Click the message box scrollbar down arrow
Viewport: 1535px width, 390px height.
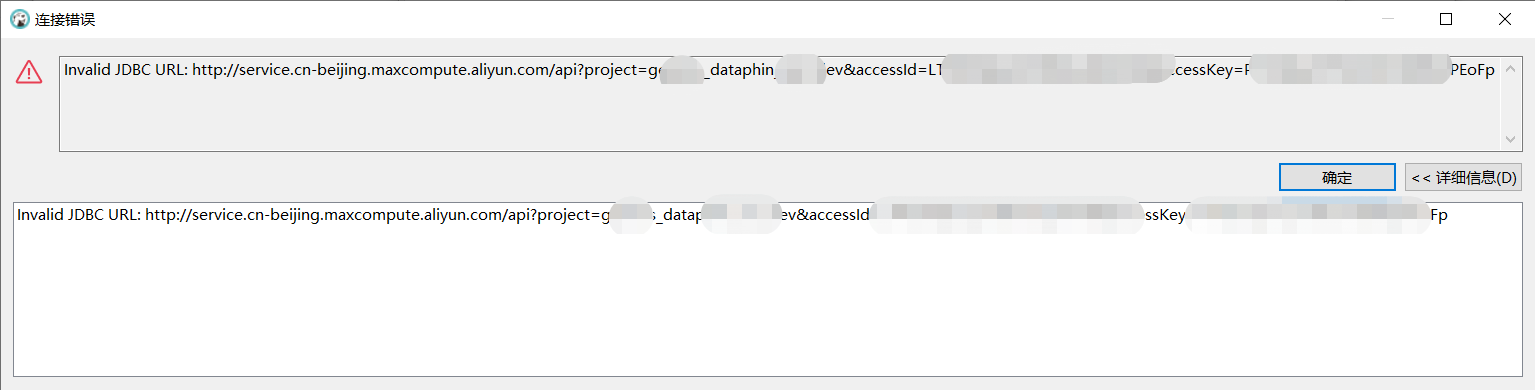1511,141
